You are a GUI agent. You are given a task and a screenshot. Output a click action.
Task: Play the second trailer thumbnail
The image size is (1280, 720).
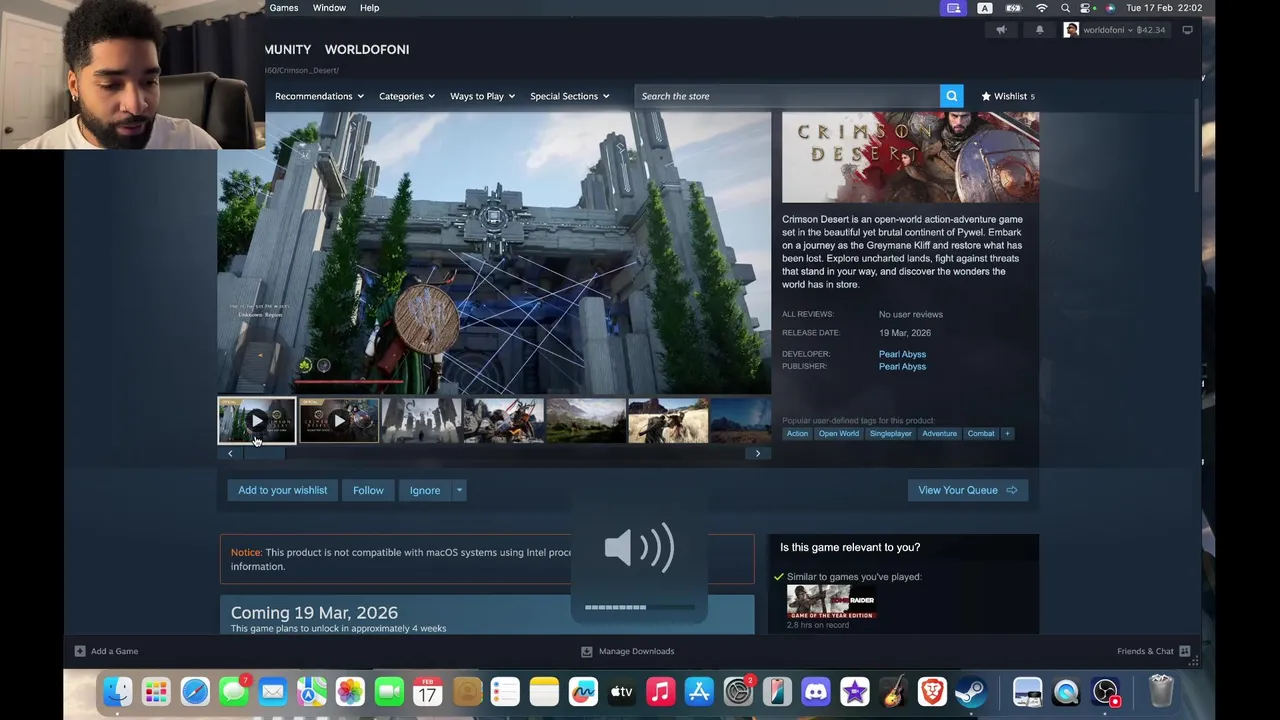[339, 421]
